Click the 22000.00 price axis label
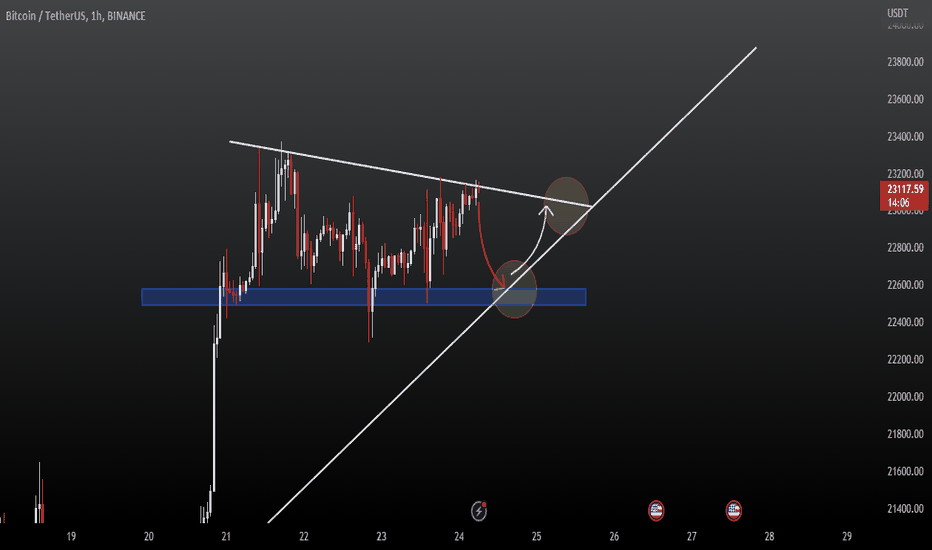Screen dimensions: 932x550 [x=905, y=397]
